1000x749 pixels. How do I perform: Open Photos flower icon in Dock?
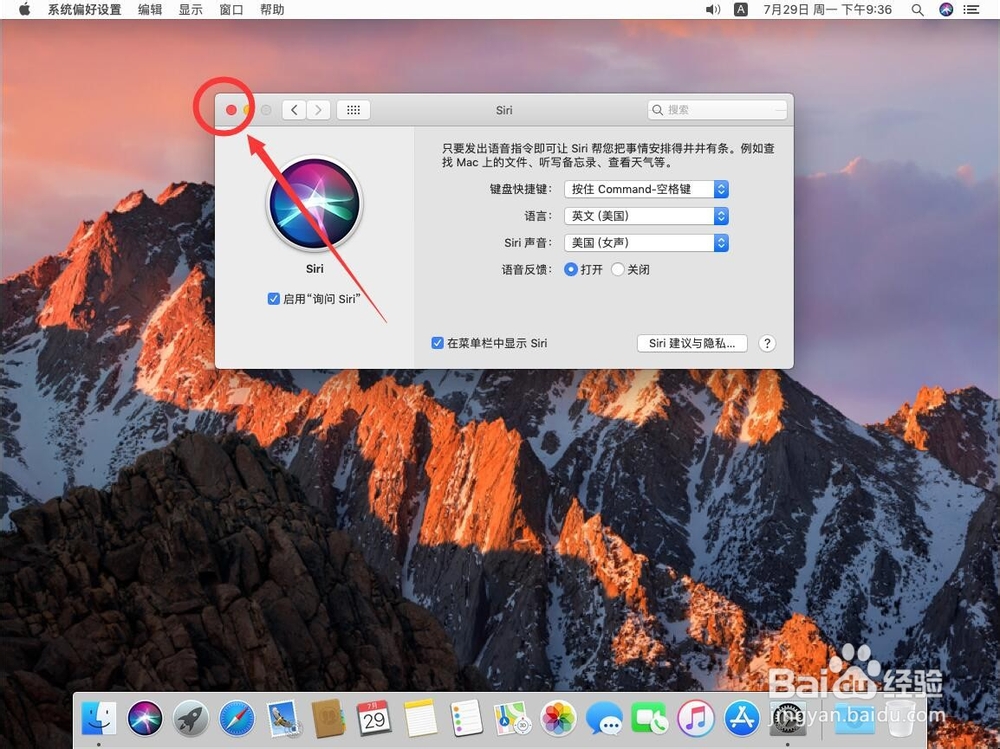(x=558, y=718)
